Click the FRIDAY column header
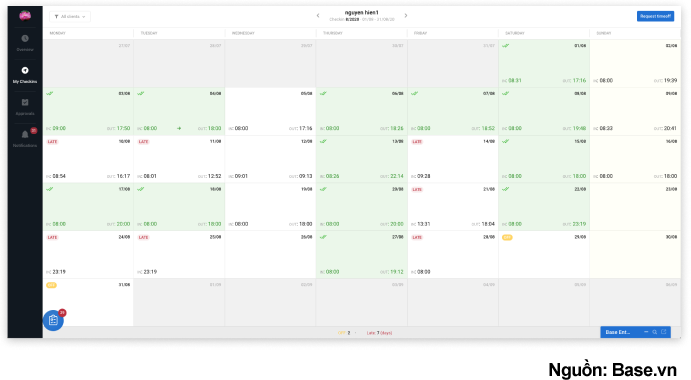 pos(420,33)
